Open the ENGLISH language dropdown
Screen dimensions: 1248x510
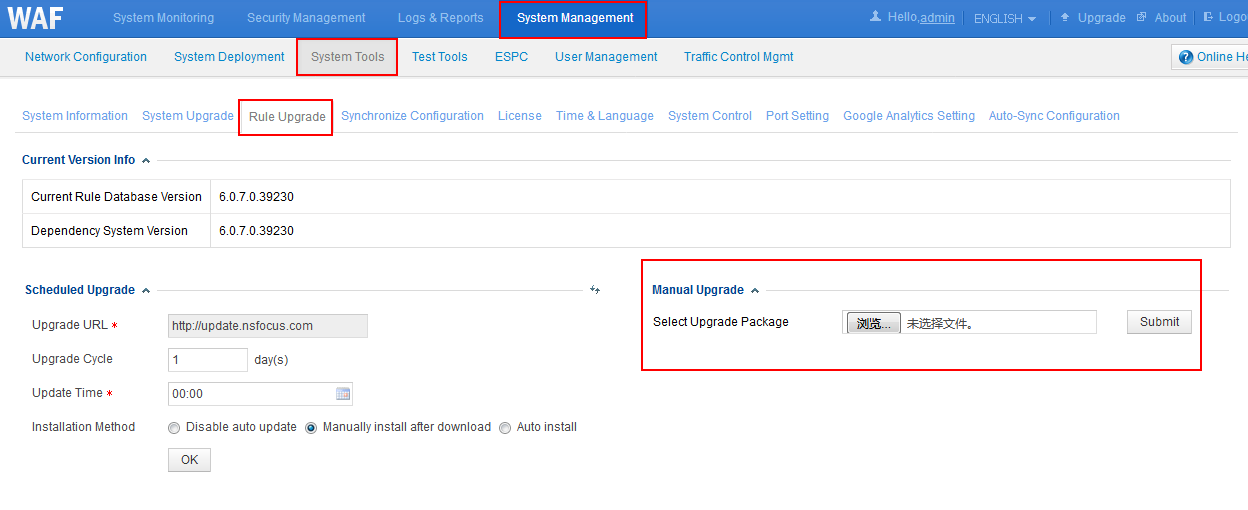pos(1004,18)
